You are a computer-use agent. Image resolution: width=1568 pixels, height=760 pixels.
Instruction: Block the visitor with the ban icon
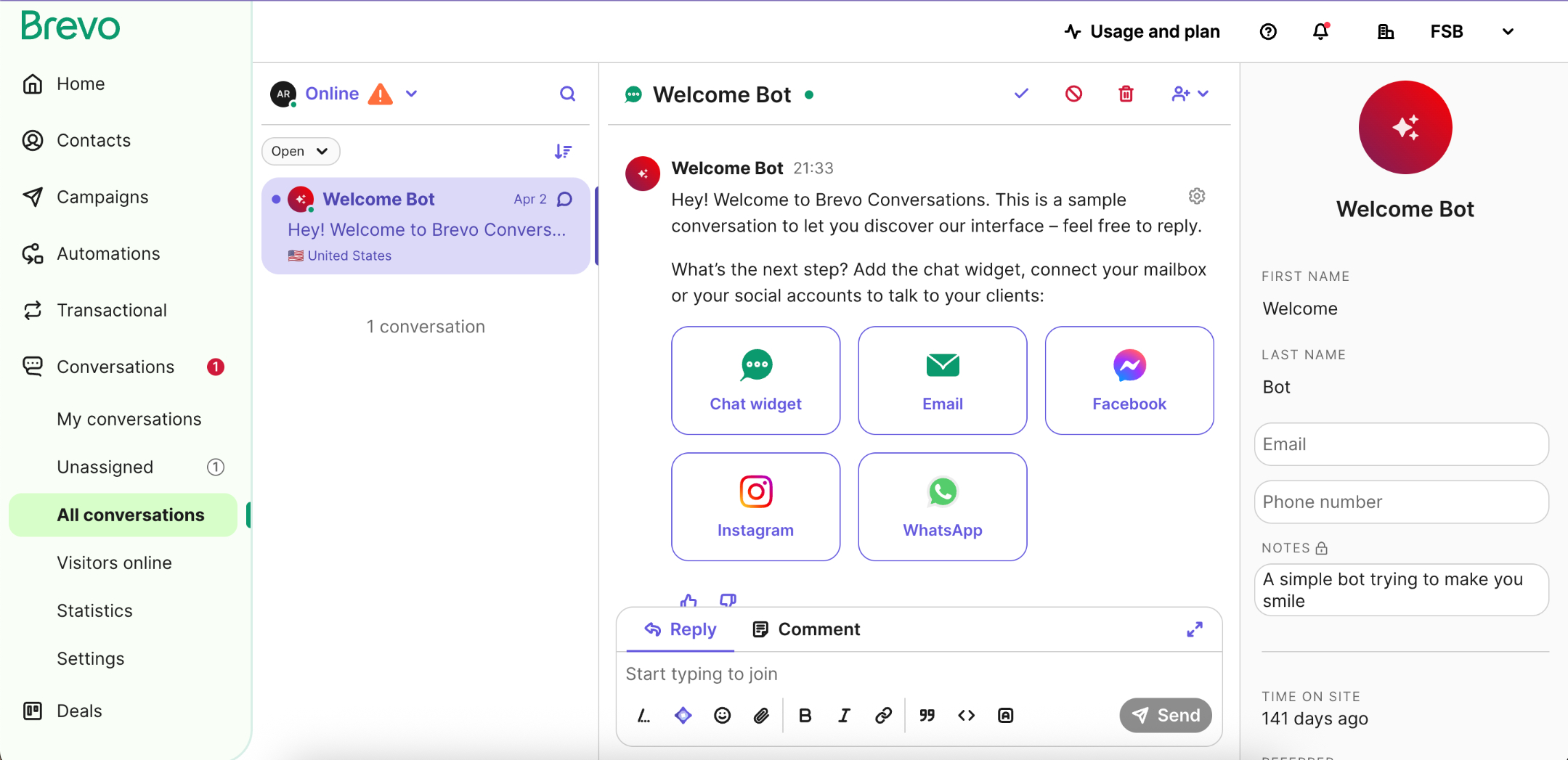pyautogui.click(x=1073, y=94)
